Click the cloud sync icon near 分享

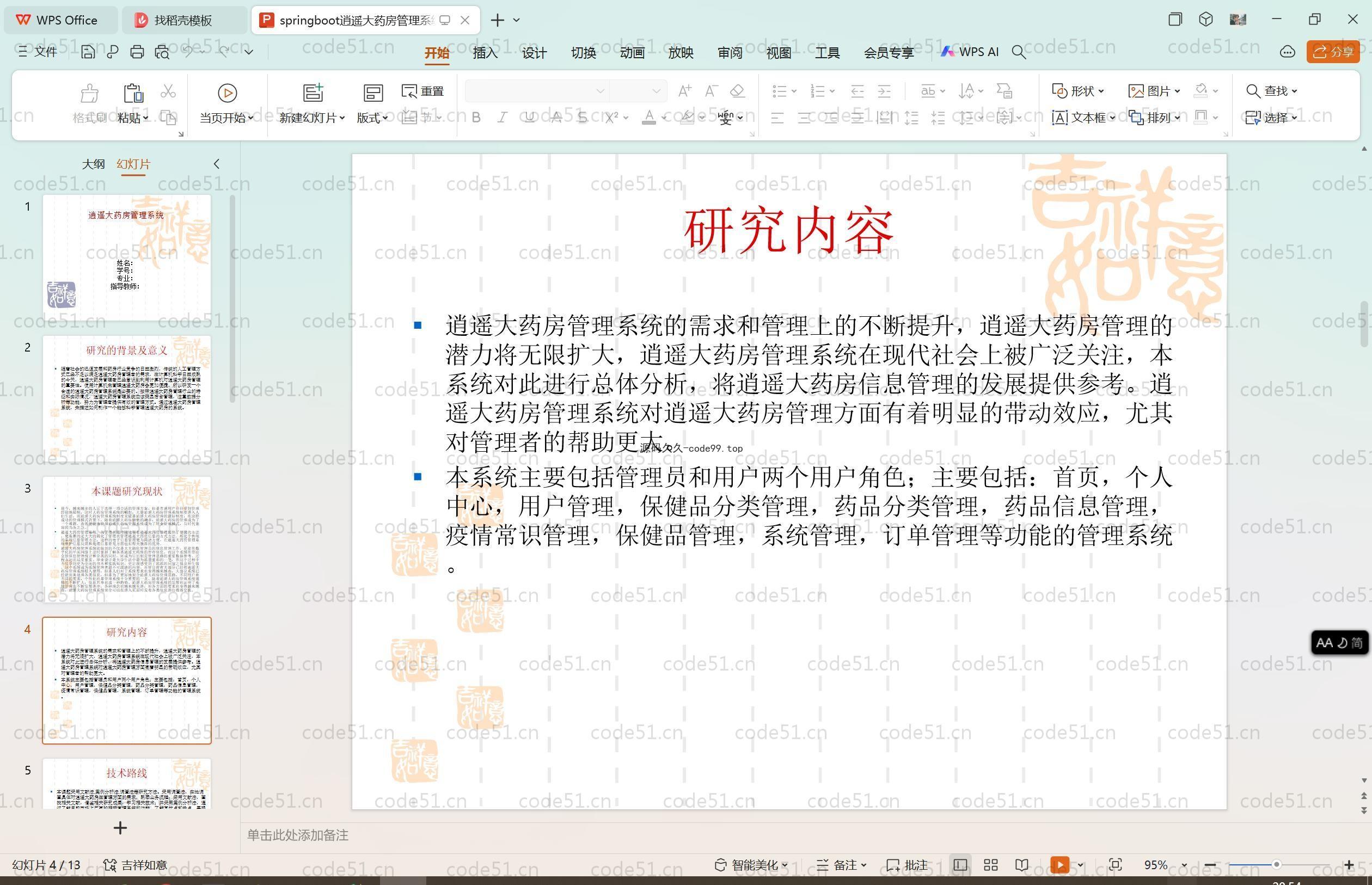[x=1287, y=52]
